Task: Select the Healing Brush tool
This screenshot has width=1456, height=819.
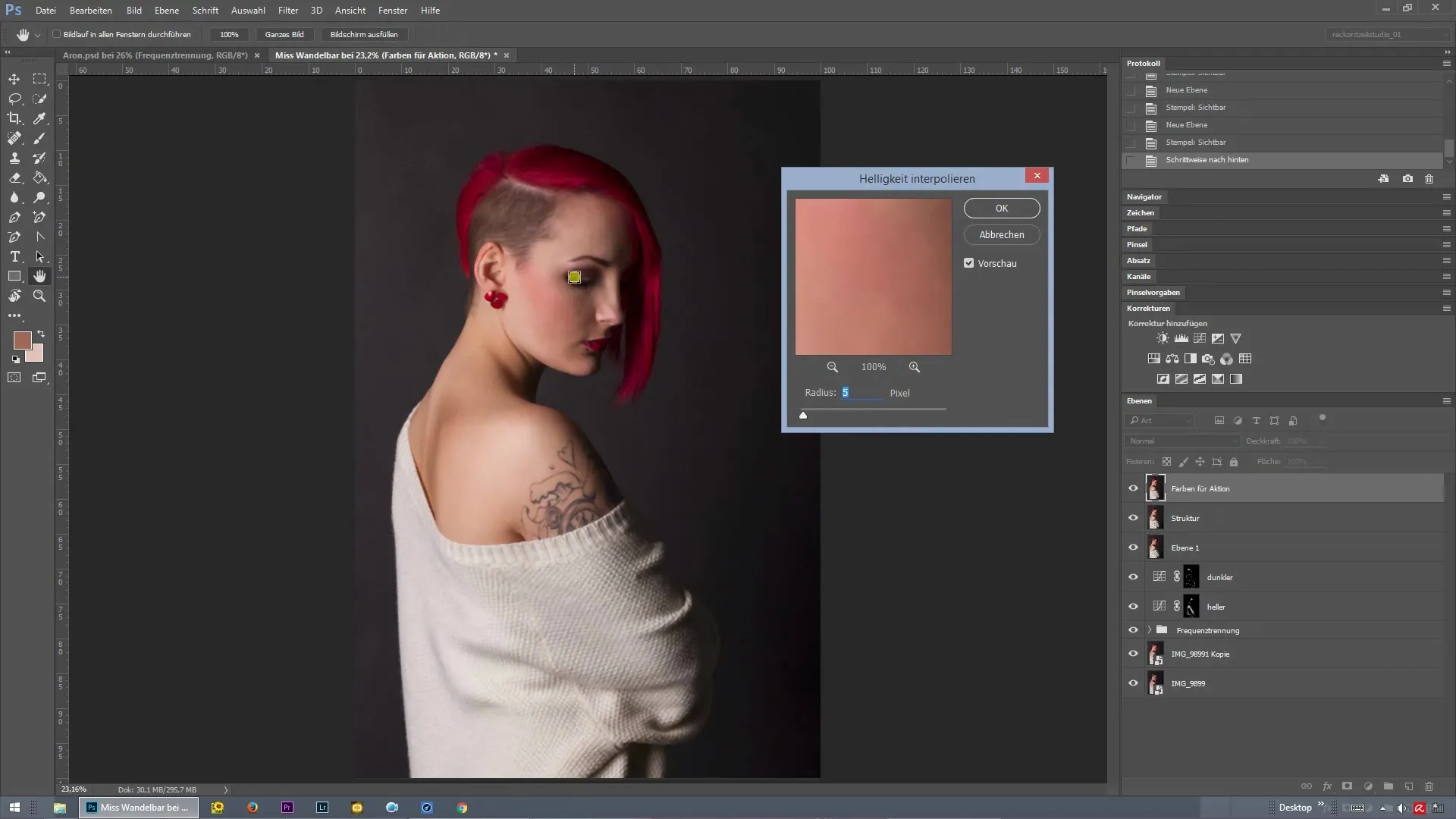Action: (x=14, y=138)
